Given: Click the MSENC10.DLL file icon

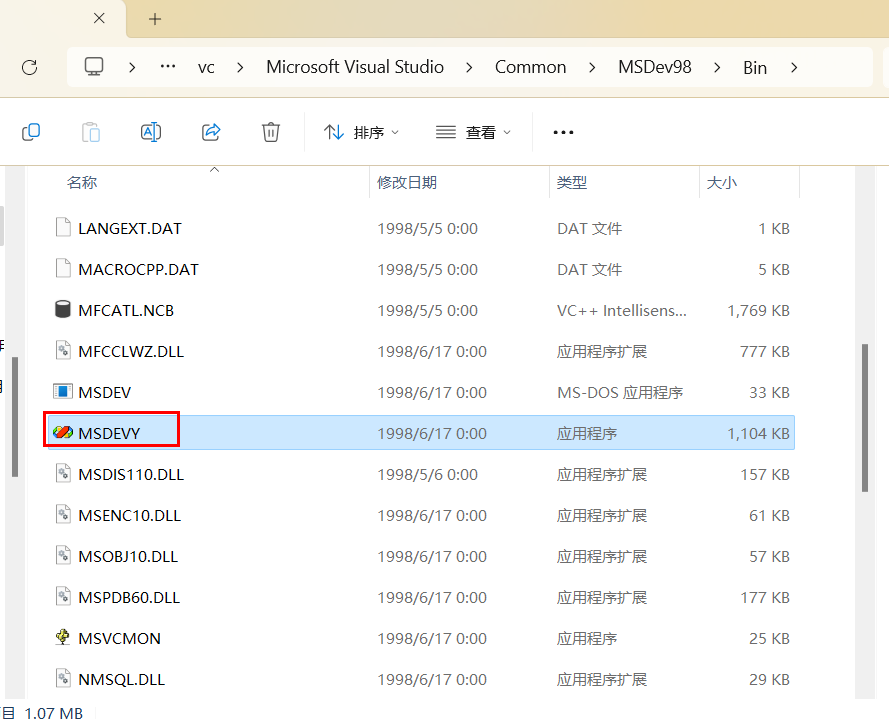Looking at the screenshot, I should point(63,514).
